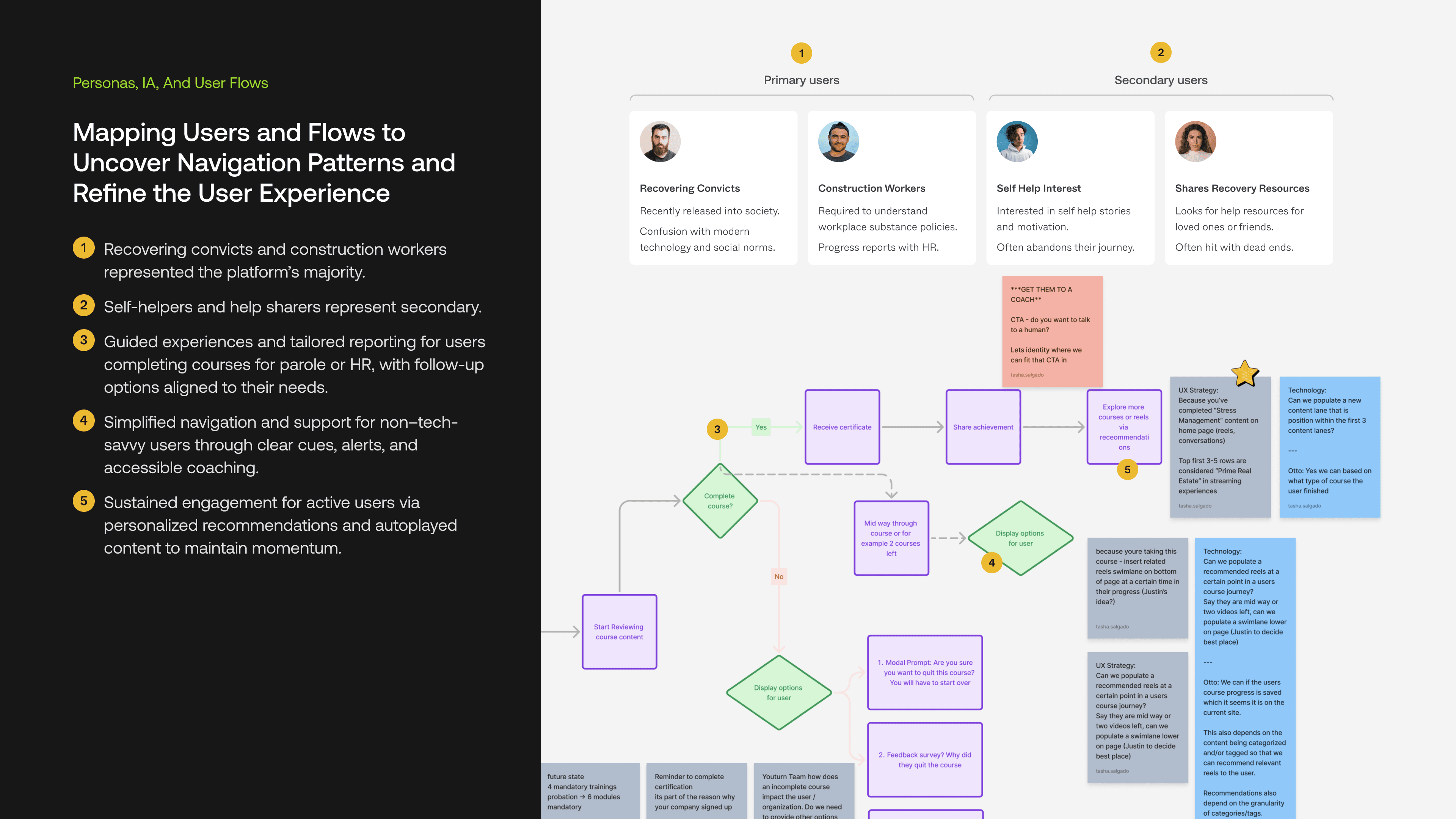Click the Share achievement box
Image resolution: width=1456 pixels, height=819 pixels.
click(983, 427)
